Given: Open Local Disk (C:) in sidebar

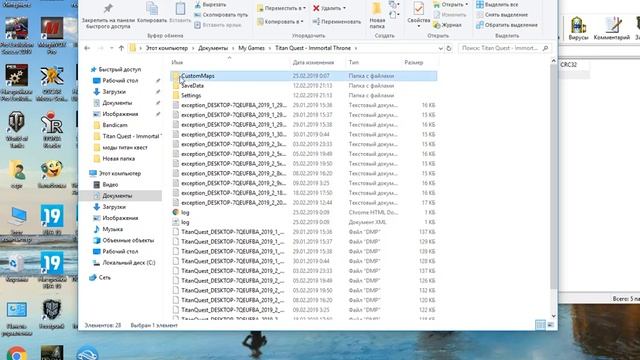Looking at the screenshot, I should (128, 263).
